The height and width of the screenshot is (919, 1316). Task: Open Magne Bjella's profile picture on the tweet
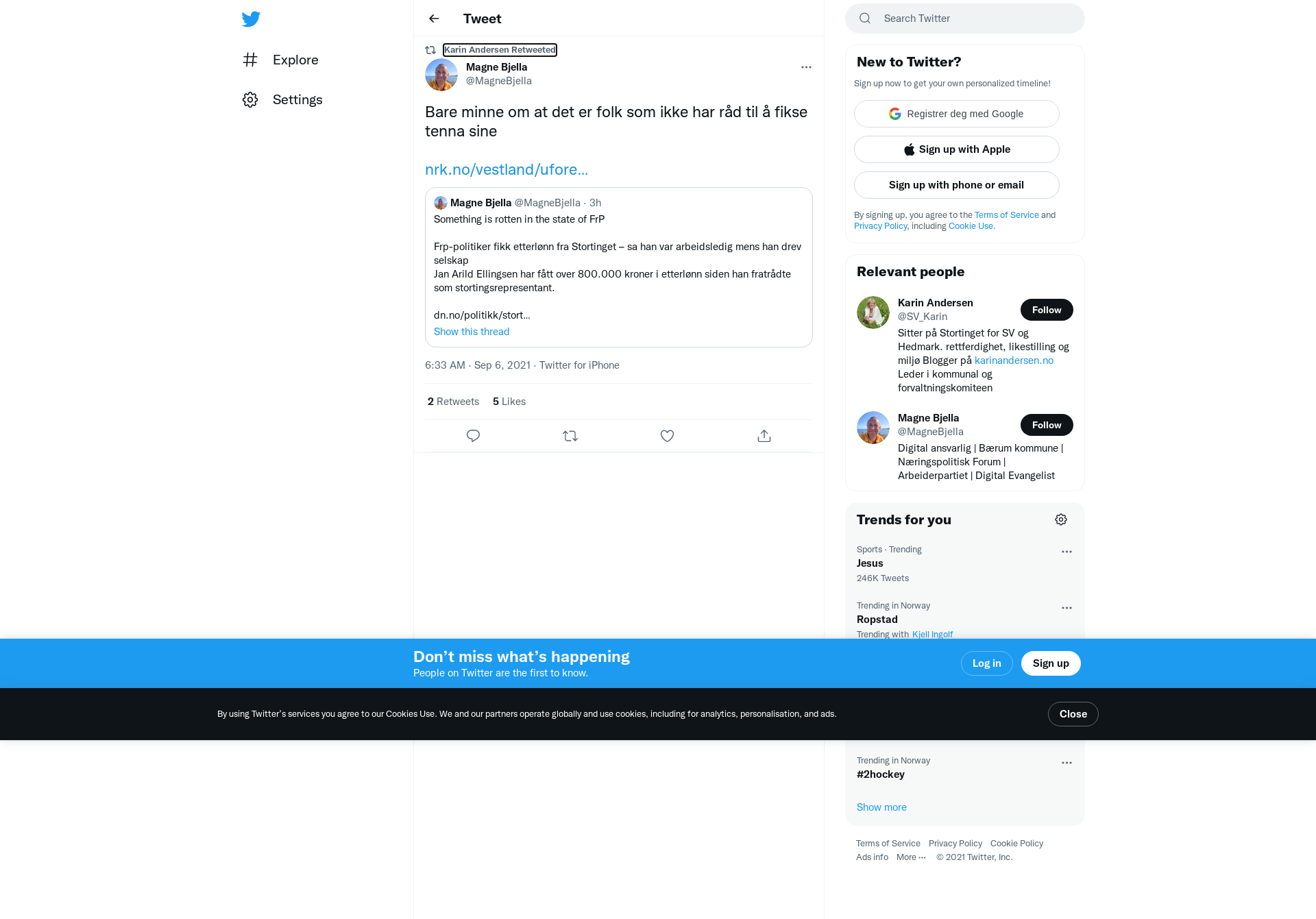pyautogui.click(x=441, y=75)
